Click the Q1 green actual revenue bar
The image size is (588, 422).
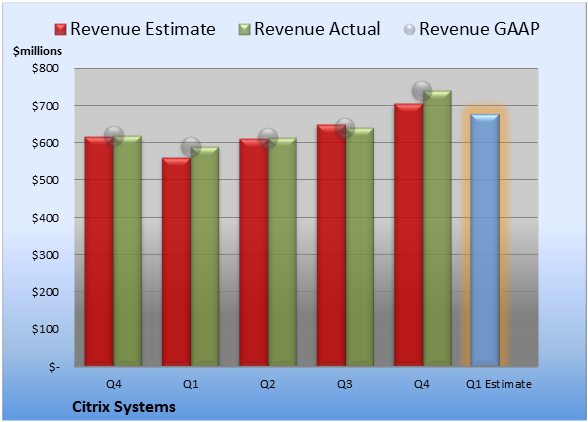click(x=205, y=257)
